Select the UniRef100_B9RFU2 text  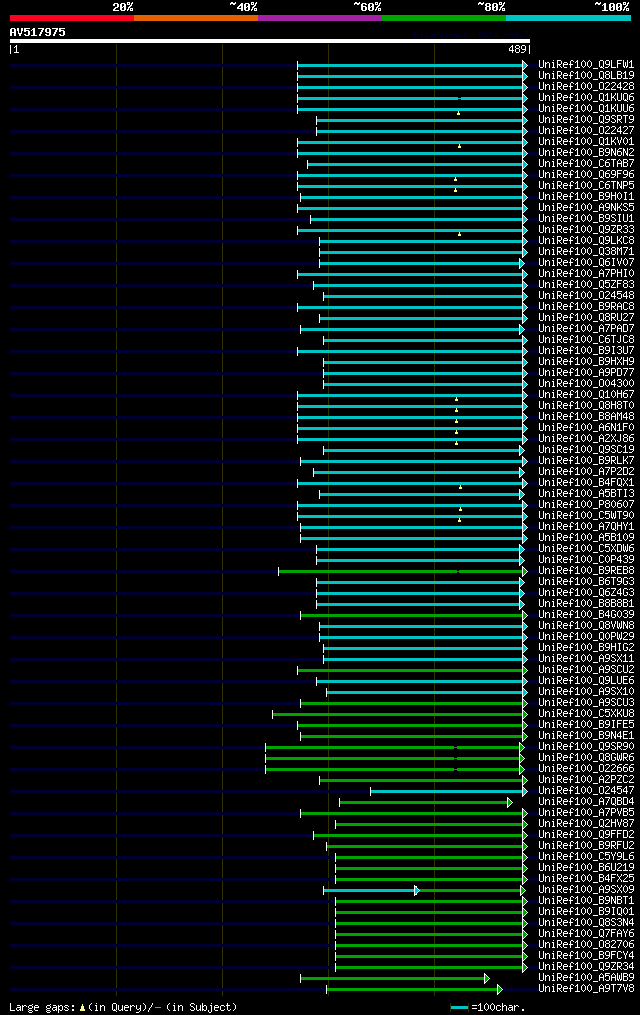pos(586,846)
